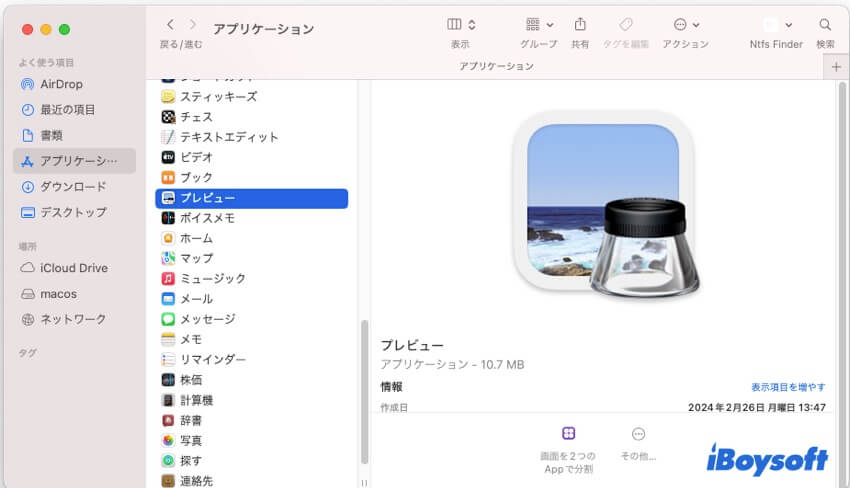
Task: Click the column resize handle at bottom
Action: tap(364, 482)
